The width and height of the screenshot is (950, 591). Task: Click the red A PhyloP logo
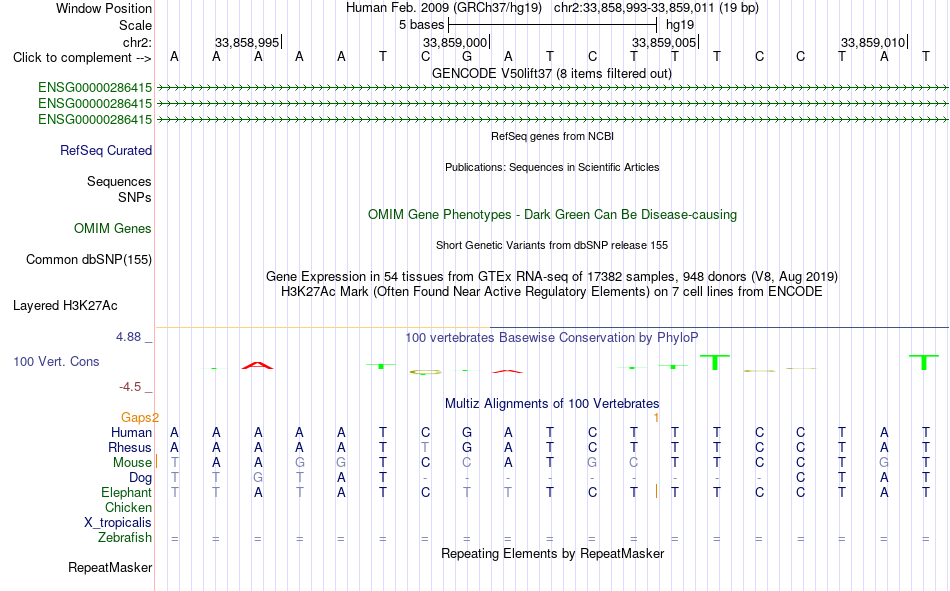coord(257,366)
